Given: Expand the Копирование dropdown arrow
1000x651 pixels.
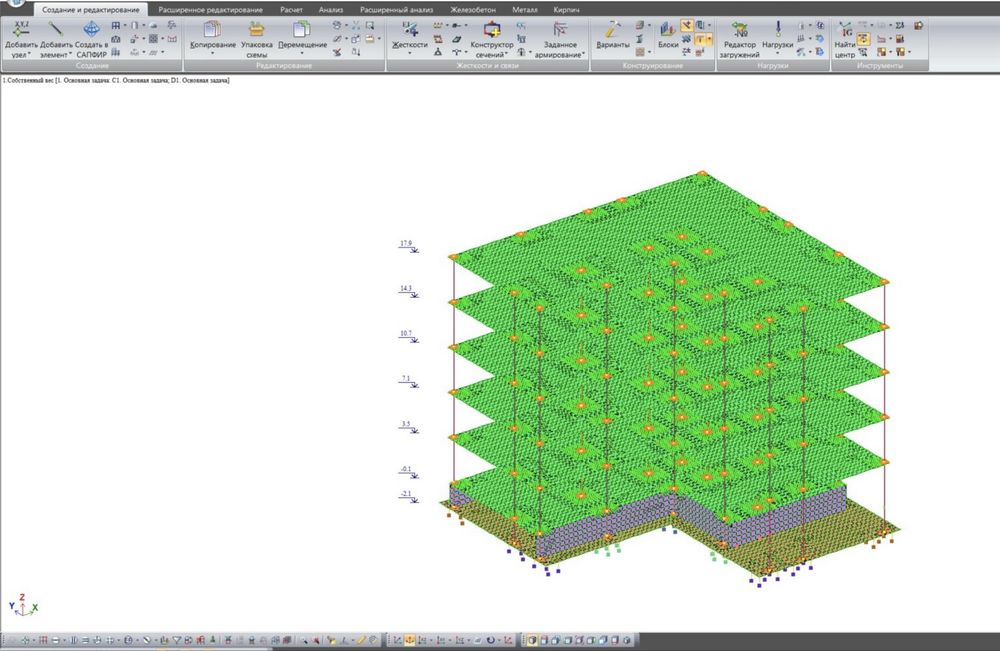Looking at the screenshot, I should 212,54.
